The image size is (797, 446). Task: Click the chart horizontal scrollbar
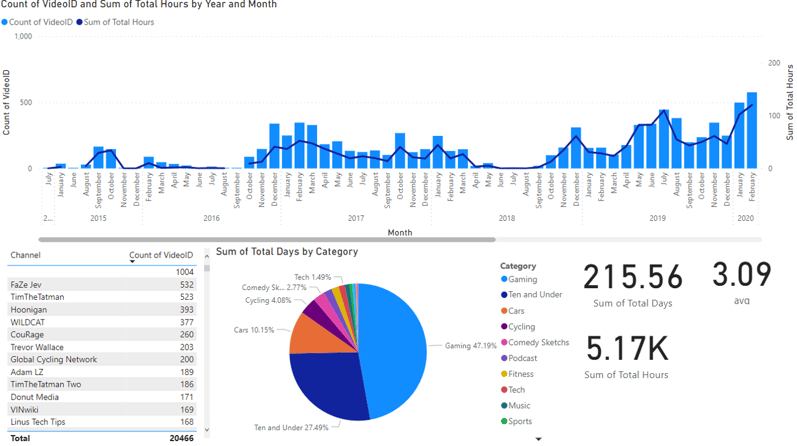pos(267,239)
